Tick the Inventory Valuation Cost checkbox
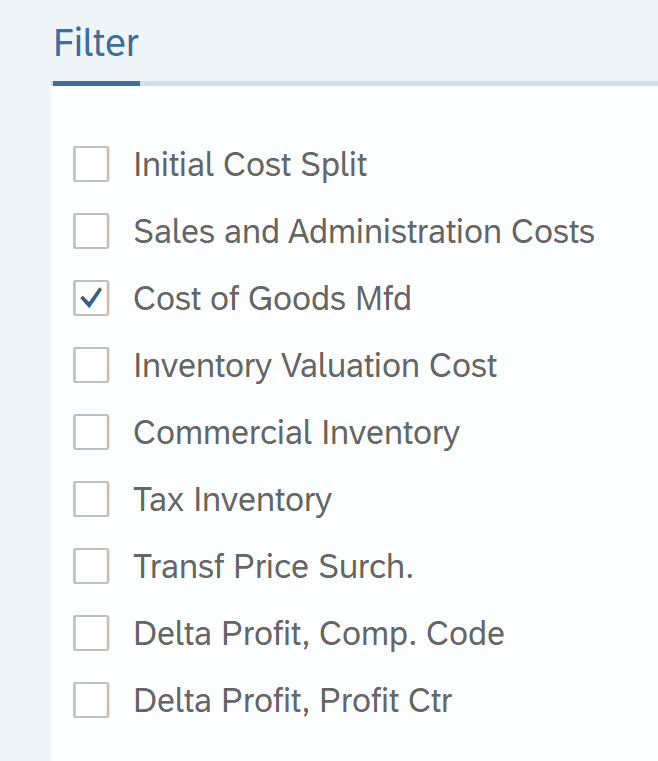The image size is (658, 761). pyautogui.click(x=91, y=365)
